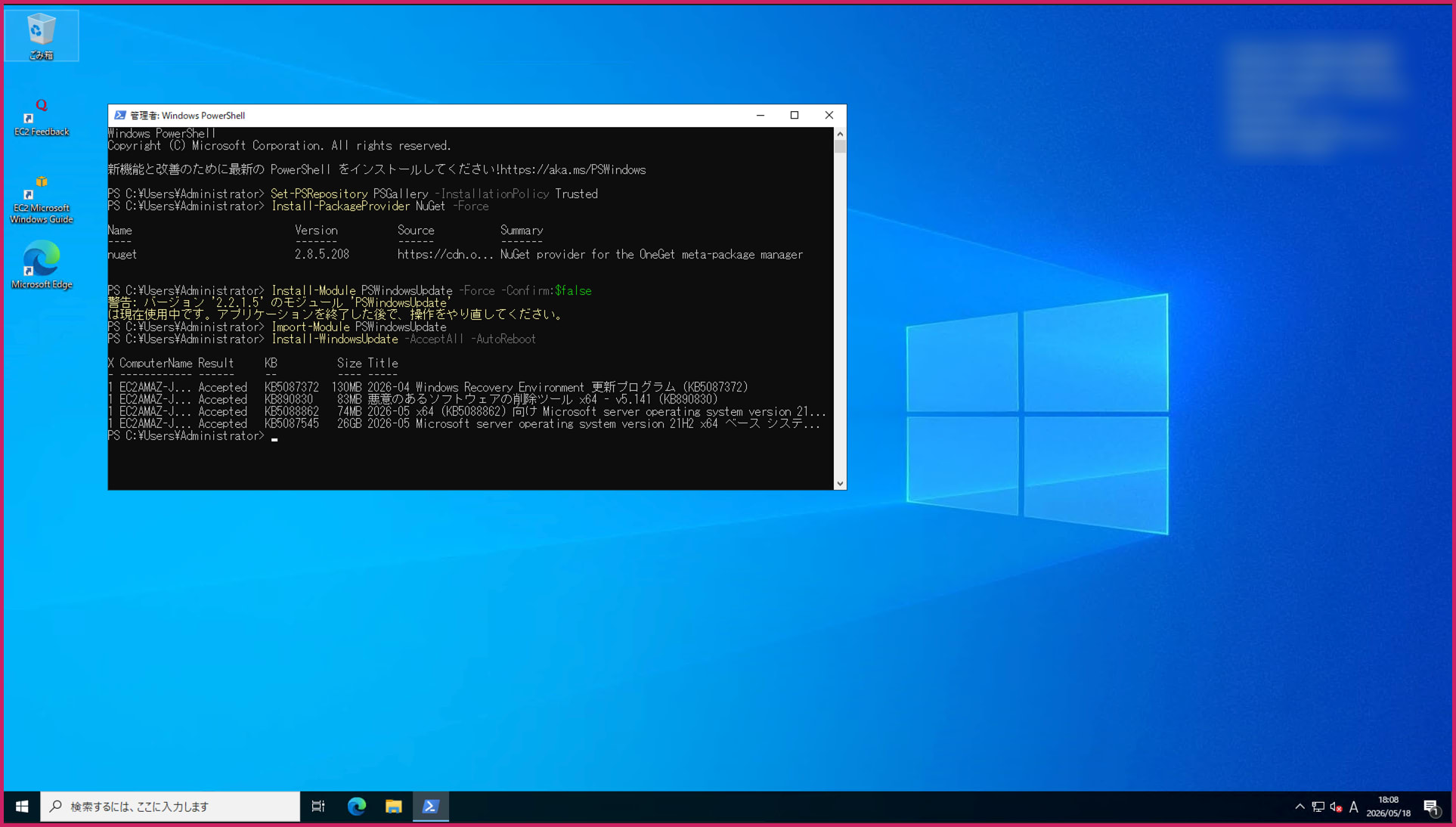Click the 'ComputerName' column header text
This screenshot has width=1456, height=827.
[156, 364]
